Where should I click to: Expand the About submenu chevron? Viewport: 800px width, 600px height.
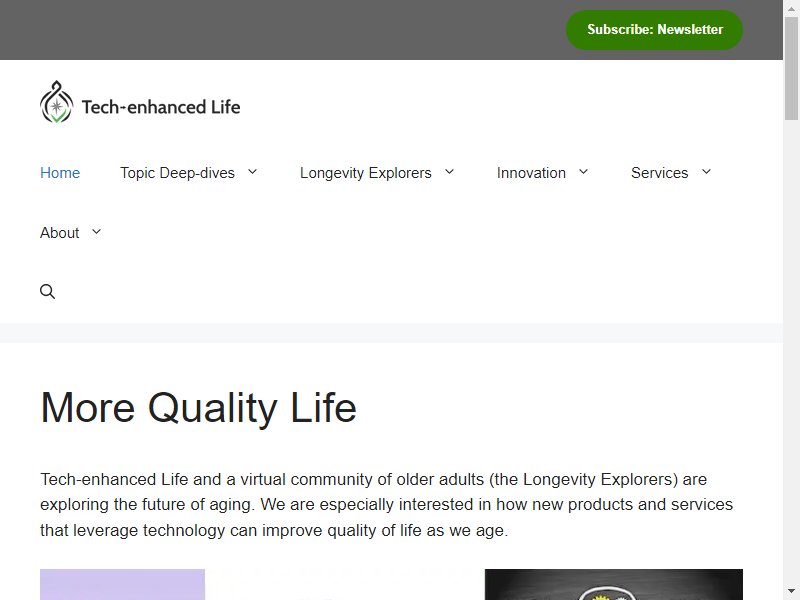click(96, 232)
